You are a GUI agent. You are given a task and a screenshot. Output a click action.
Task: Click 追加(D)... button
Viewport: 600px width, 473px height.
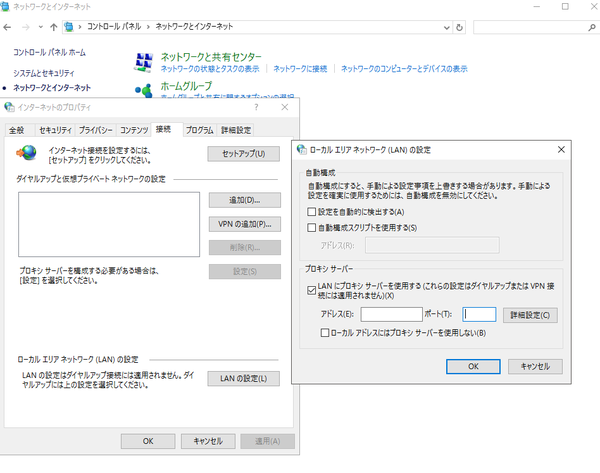coord(245,200)
